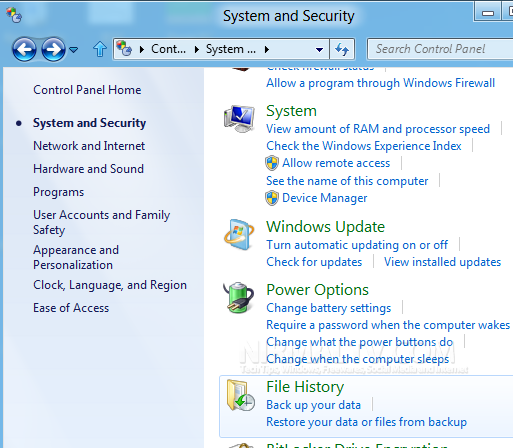This screenshot has width=513, height=448.
Task: Open Network and Internet category
Action: point(89,146)
